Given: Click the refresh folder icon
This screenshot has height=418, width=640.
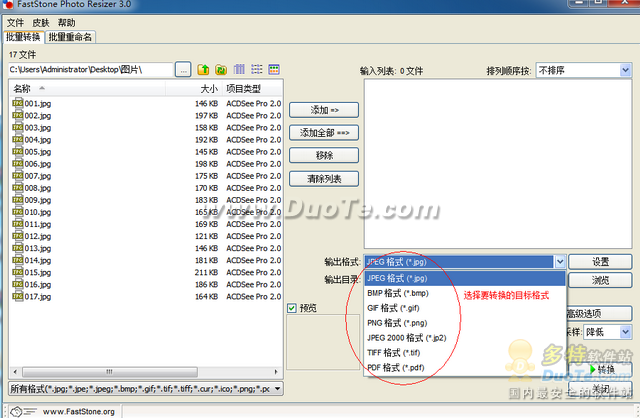Looking at the screenshot, I should pyautogui.click(x=221, y=69).
